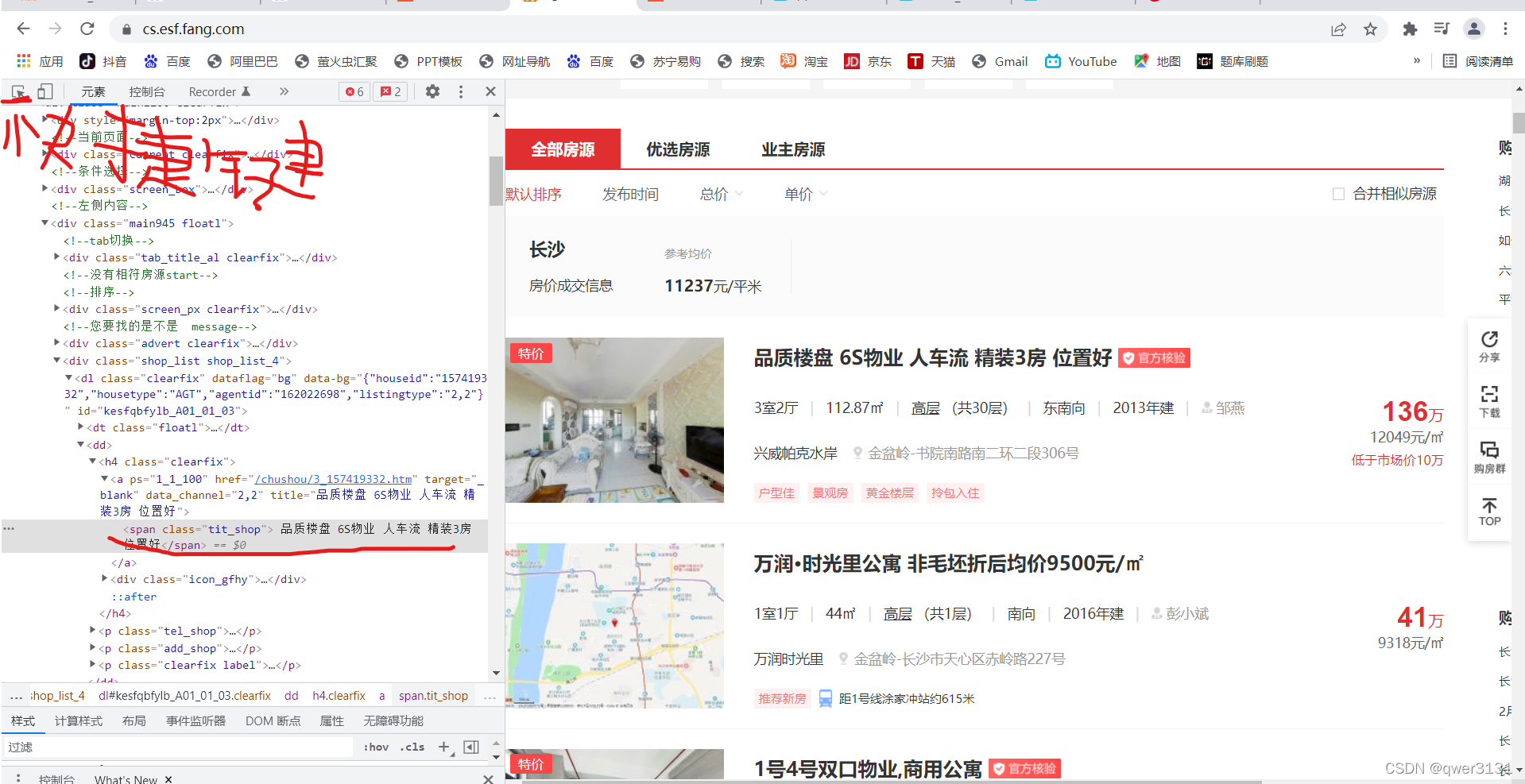Switch to 控制台 Console tab
The height and width of the screenshot is (784, 1525).
point(147,91)
